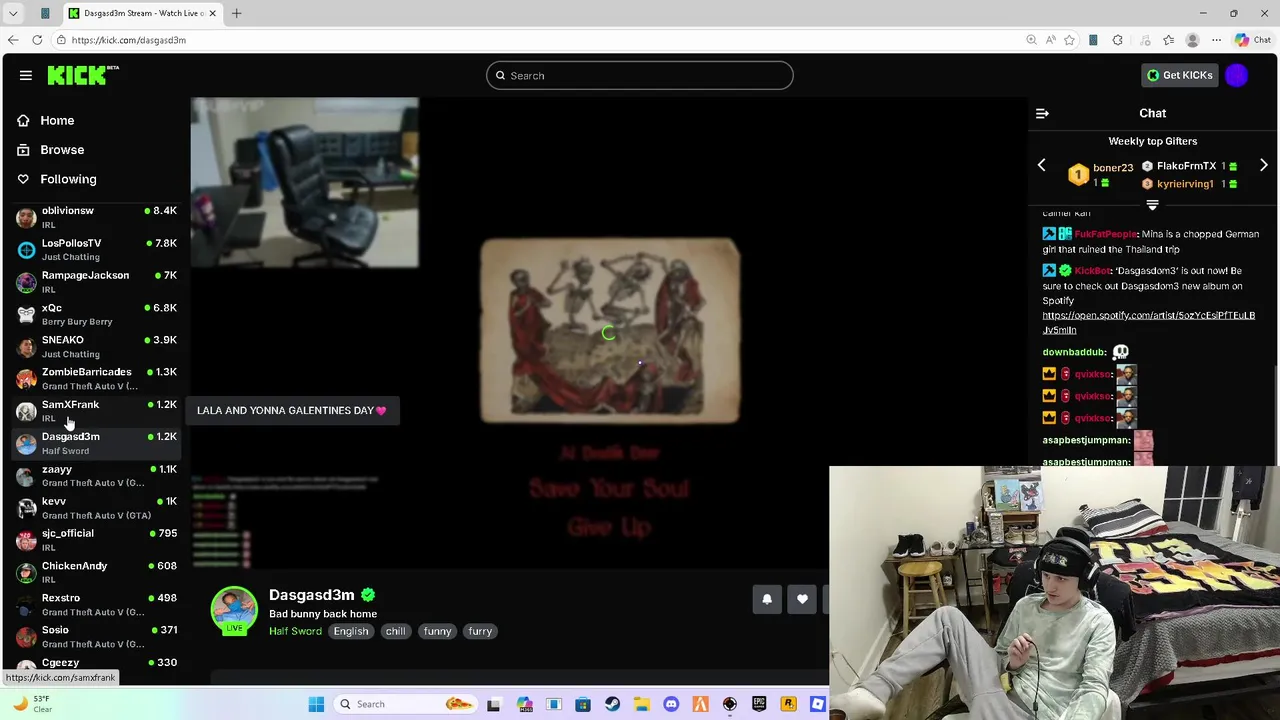1280x720 pixels.
Task: Open kevv channel in sidebar
Action: click(x=96, y=507)
